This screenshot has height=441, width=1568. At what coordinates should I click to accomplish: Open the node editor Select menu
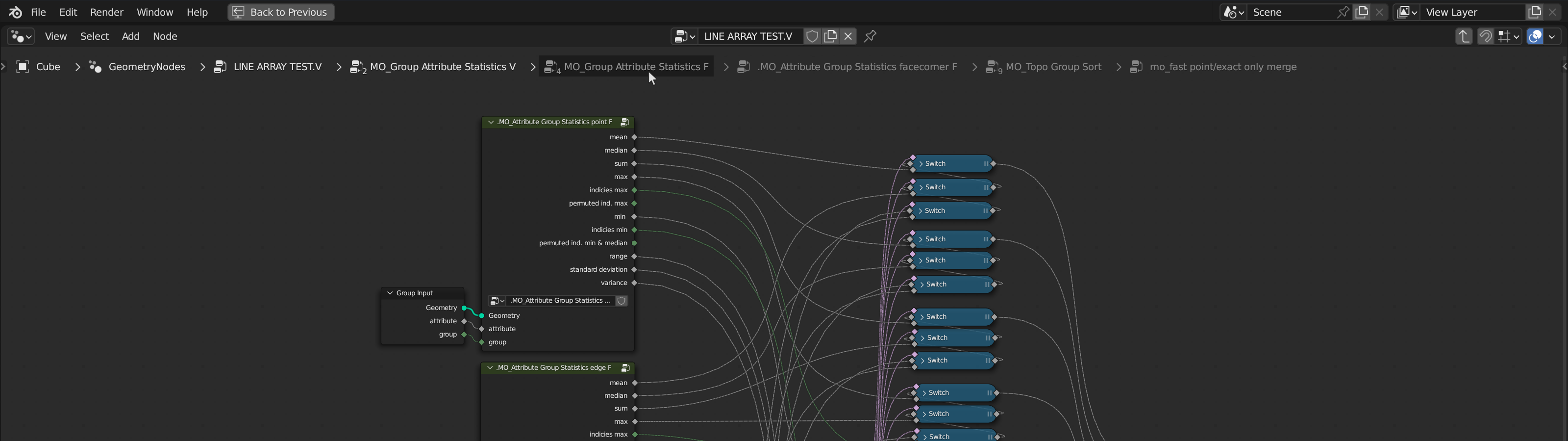tap(95, 37)
